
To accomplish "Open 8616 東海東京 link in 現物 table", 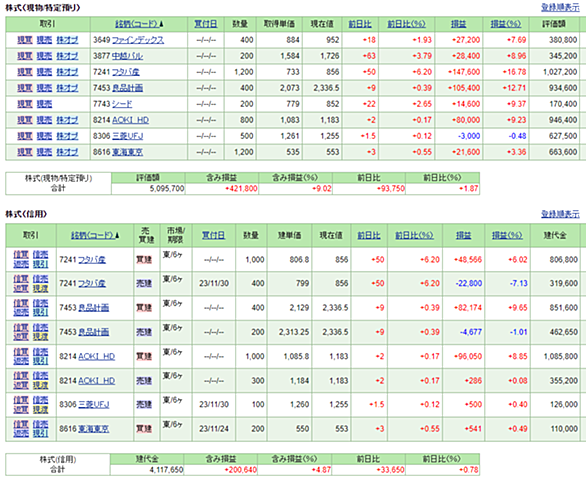I will point(127,152).
